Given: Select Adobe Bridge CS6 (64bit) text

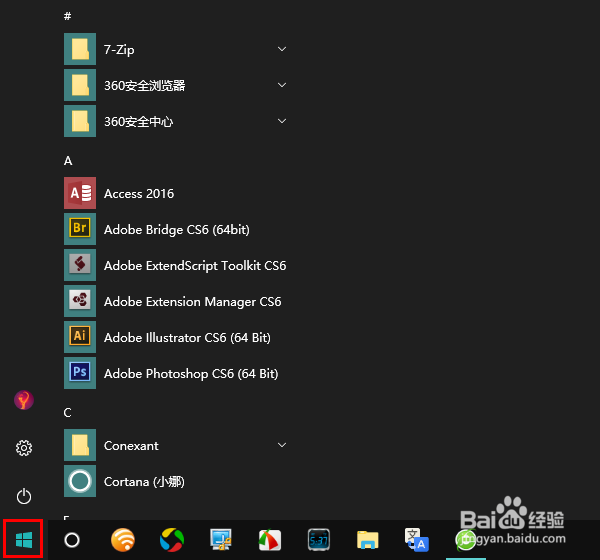Looking at the screenshot, I should [x=177, y=230].
